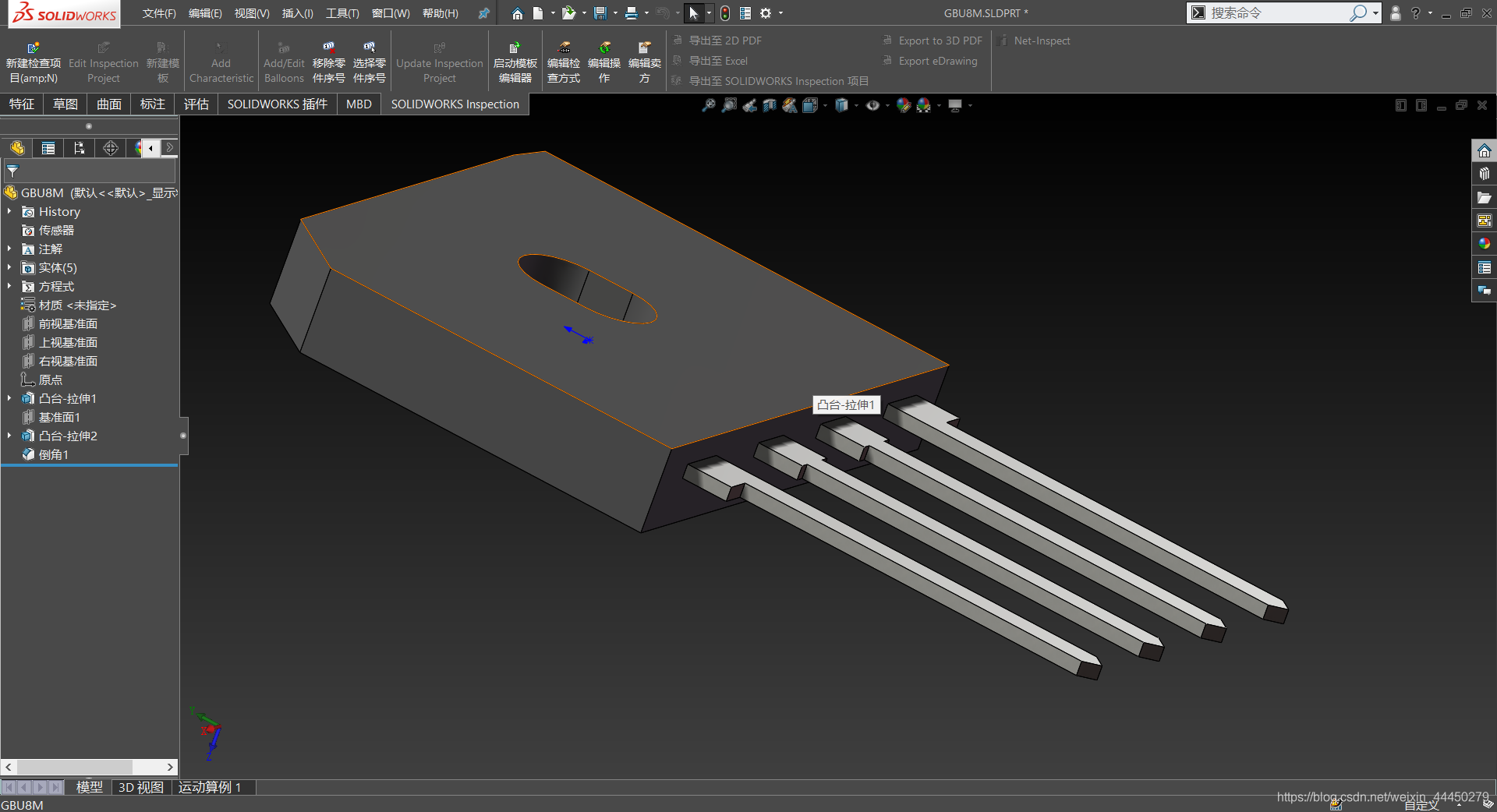Select the 倒角1 chamfer feature
1497x812 pixels.
[x=54, y=454]
